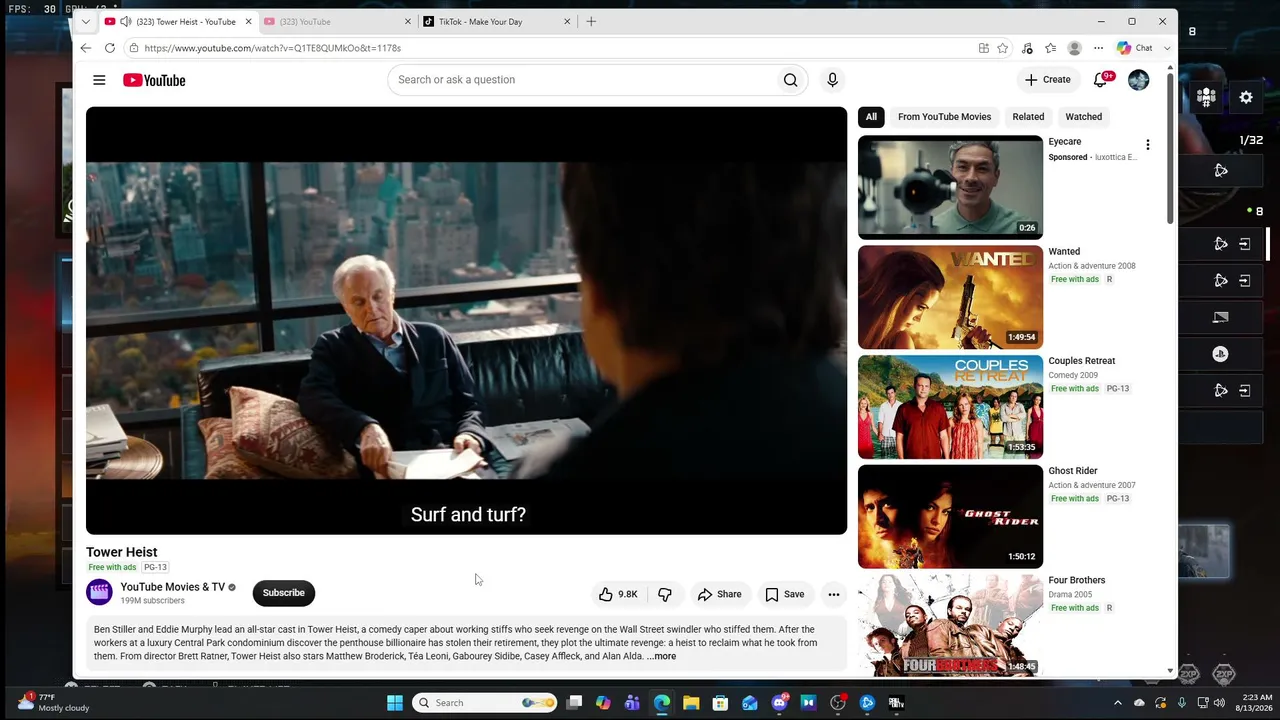
Task: Click the browser address bar URL
Action: click(x=272, y=48)
